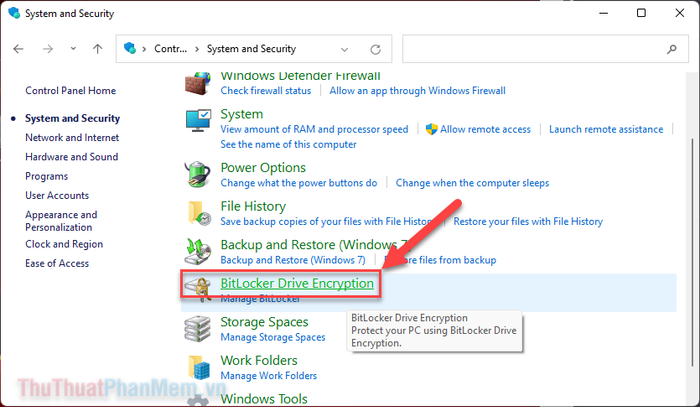The image size is (700, 407).
Task: Open Appearance and Personalization category
Action: [x=61, y=221]
